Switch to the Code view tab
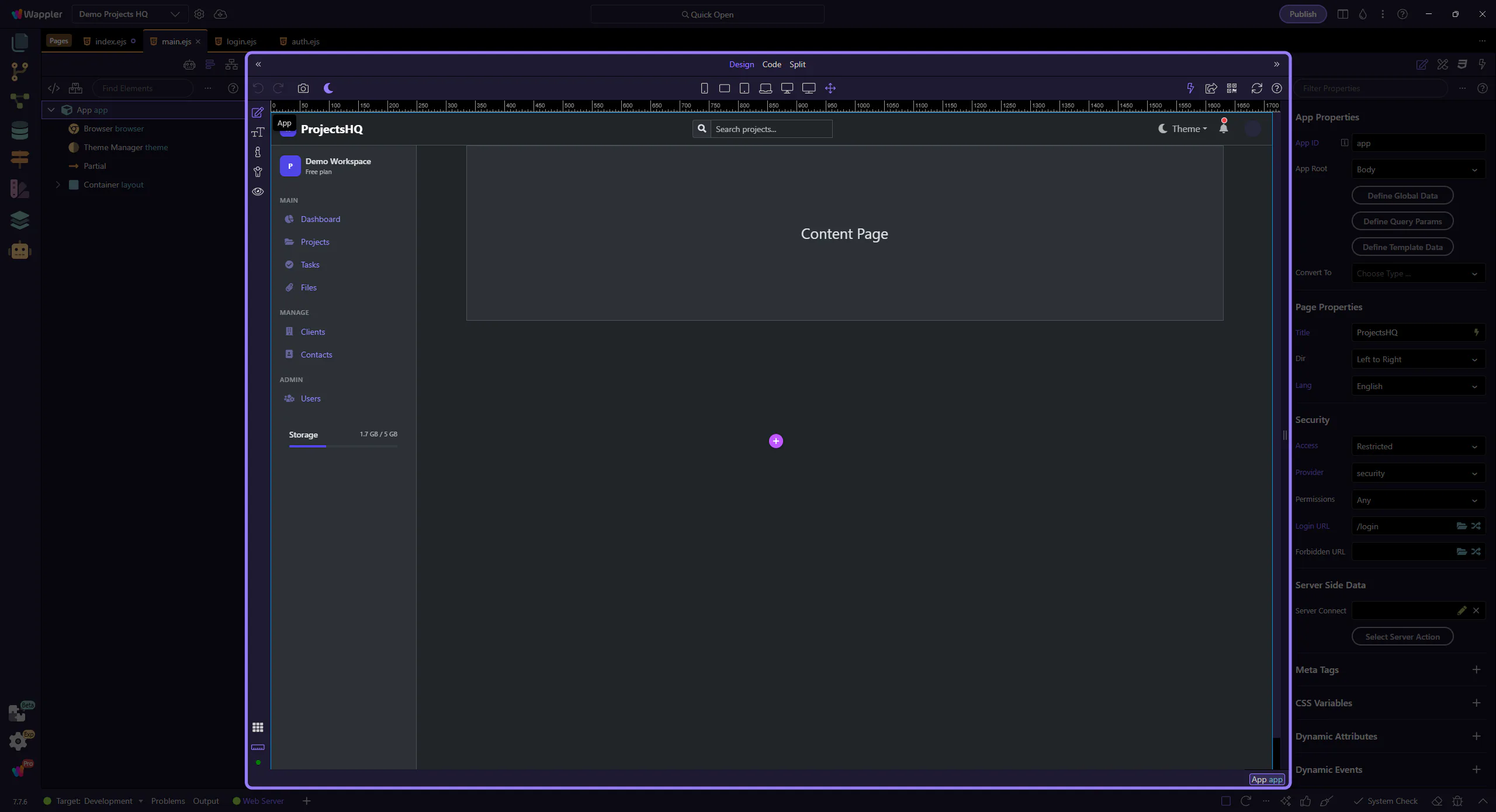1496x812 pixels. click(x=771, y=64)
